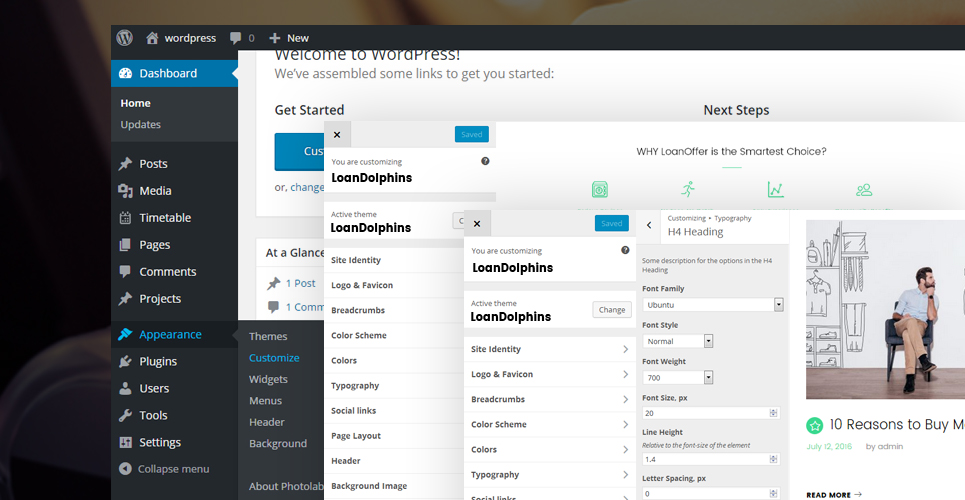Expand Breadcrumbs in front customizer
The image size is (965, 500).
tap(550, 400)
